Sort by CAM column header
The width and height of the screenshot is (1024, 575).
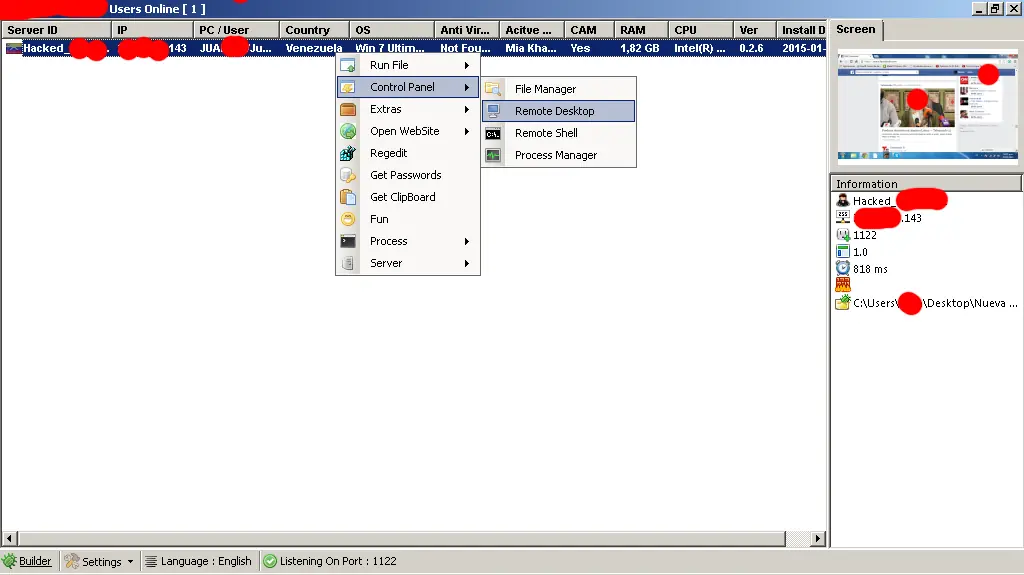click(590, 30)
